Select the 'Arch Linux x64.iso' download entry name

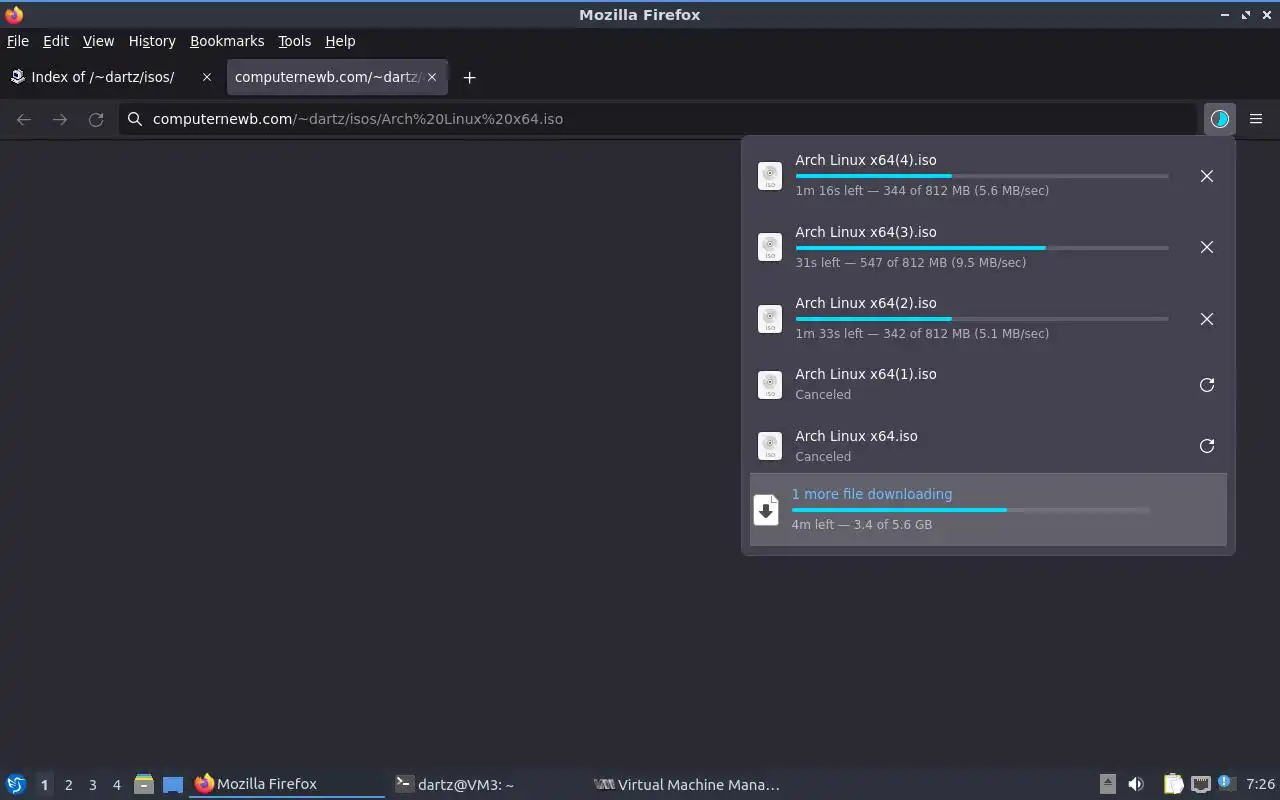(x=856, y=436)
